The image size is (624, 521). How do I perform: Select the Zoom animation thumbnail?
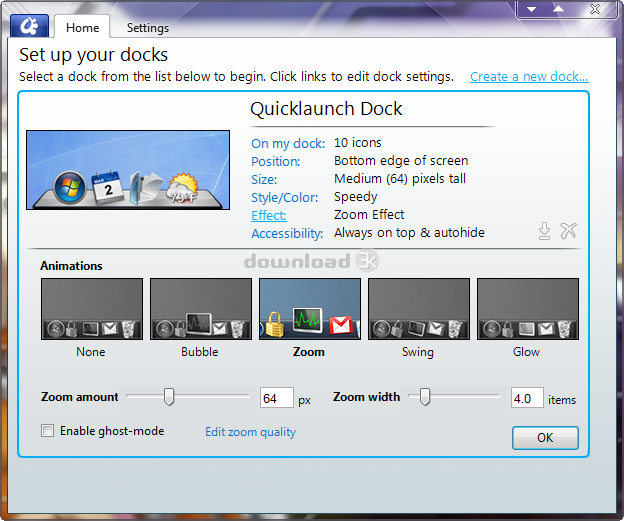click(309, 309)
